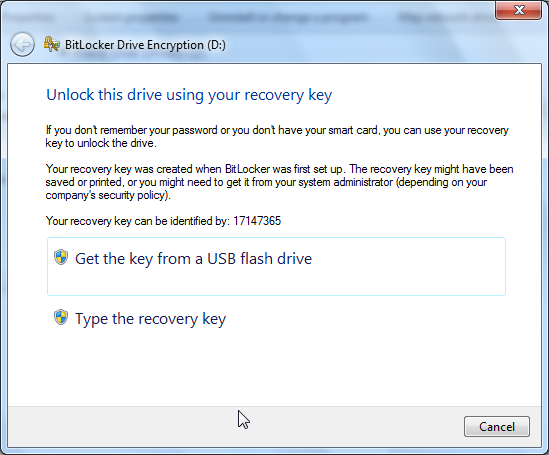The image size is (549, 455).
Task: Click the shield icon beside USB flash drive option
Action: [61, 257]
